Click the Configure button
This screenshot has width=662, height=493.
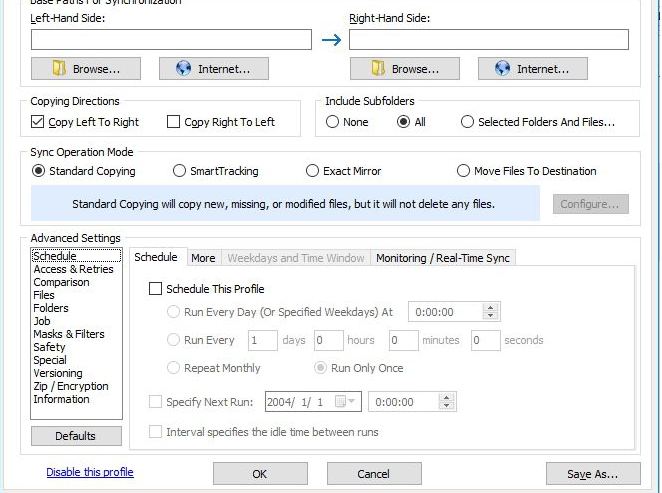click(591, 204)
